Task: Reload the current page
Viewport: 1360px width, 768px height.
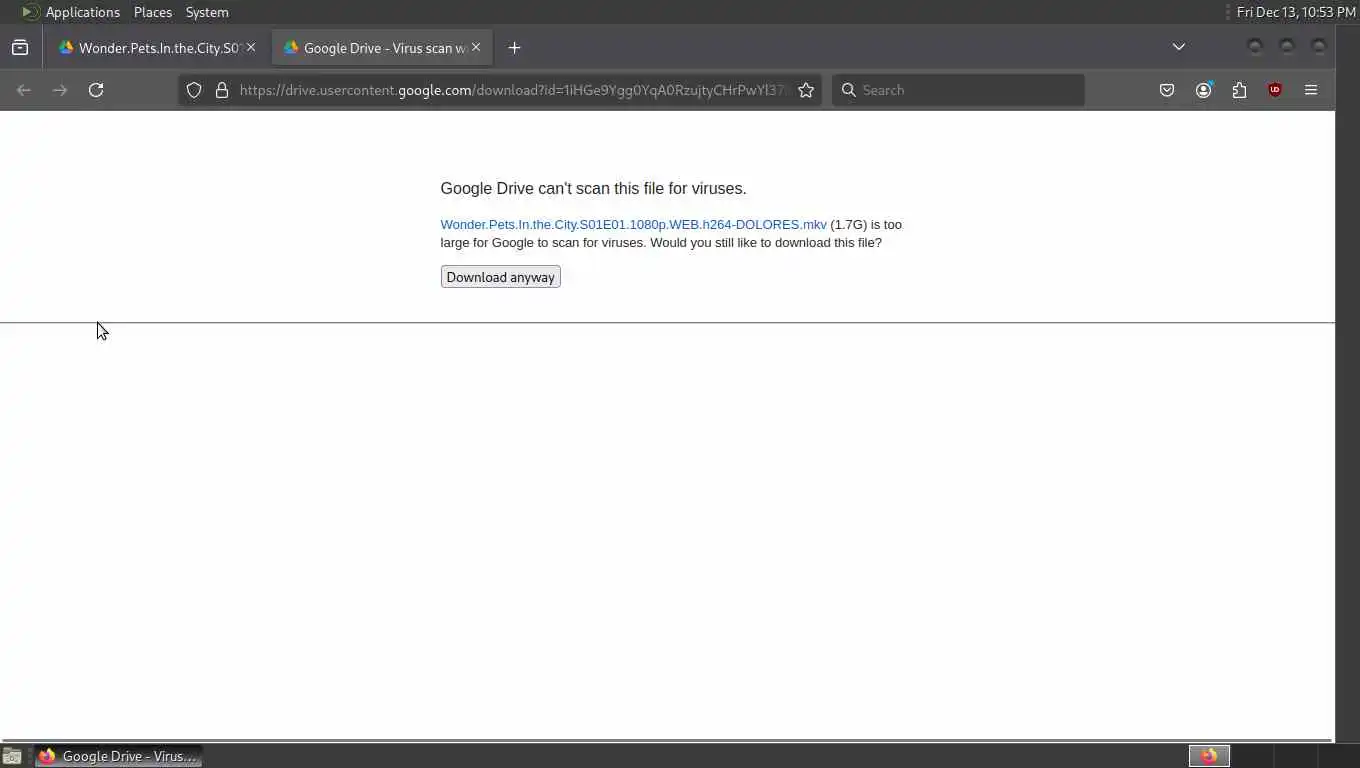Action: pos(96,90)
